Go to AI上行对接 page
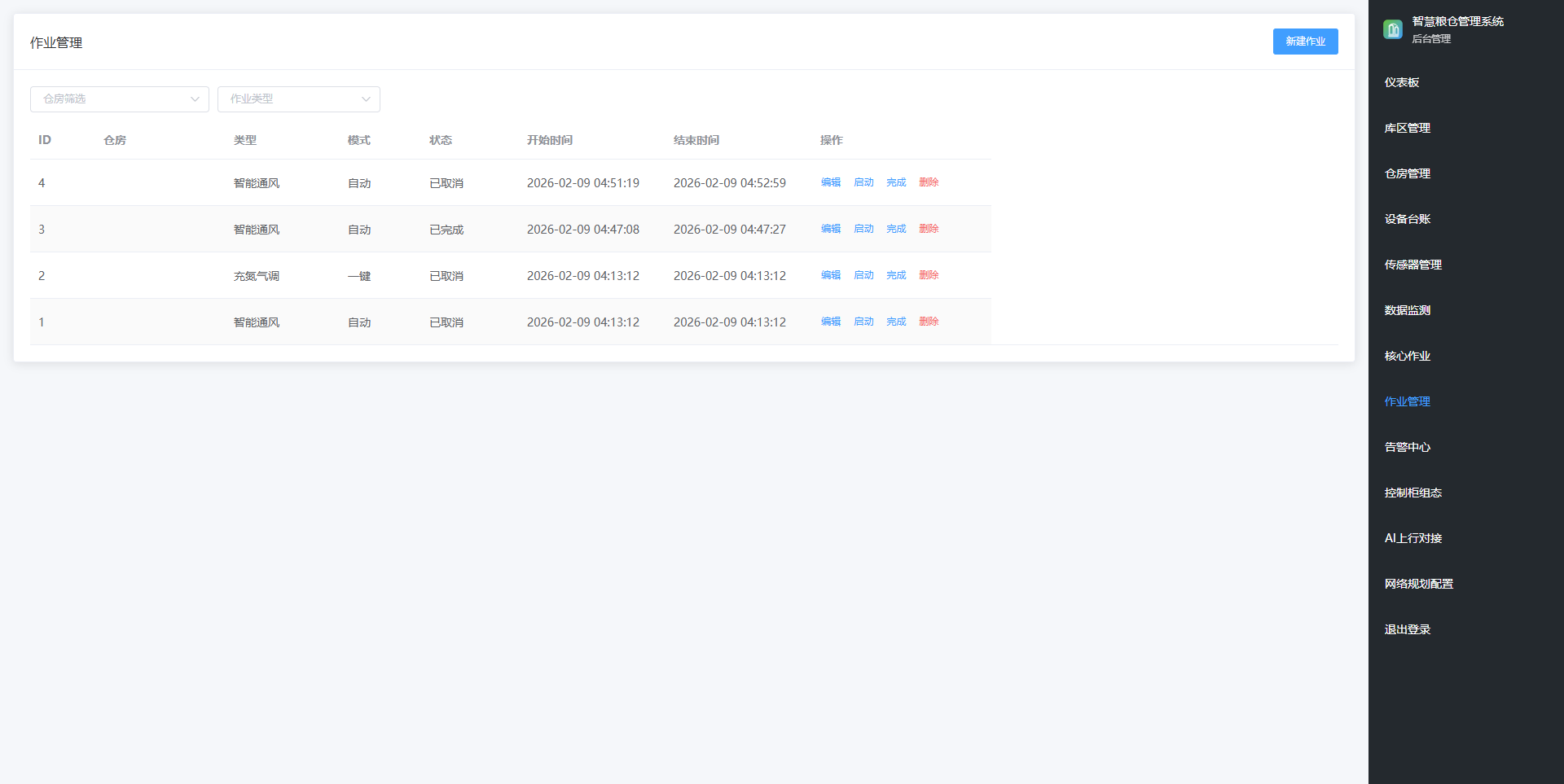Screen dimensions: 1564x784 1412,538
